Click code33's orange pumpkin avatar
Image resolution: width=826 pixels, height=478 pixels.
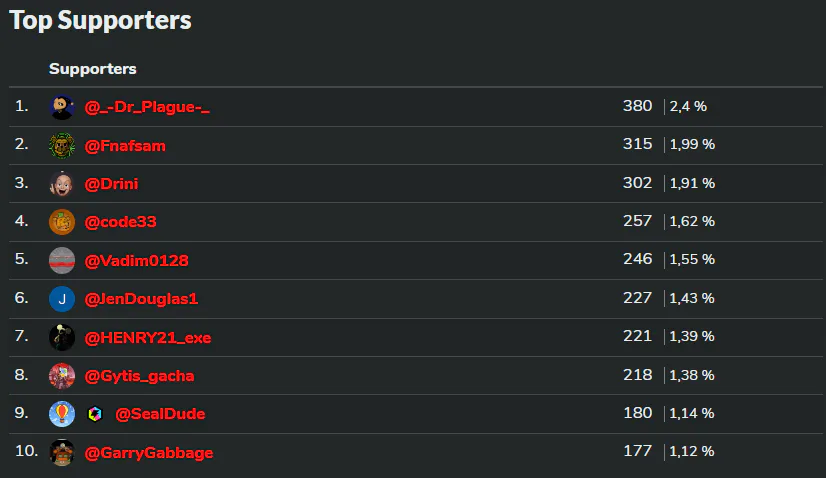click(62, 222)
